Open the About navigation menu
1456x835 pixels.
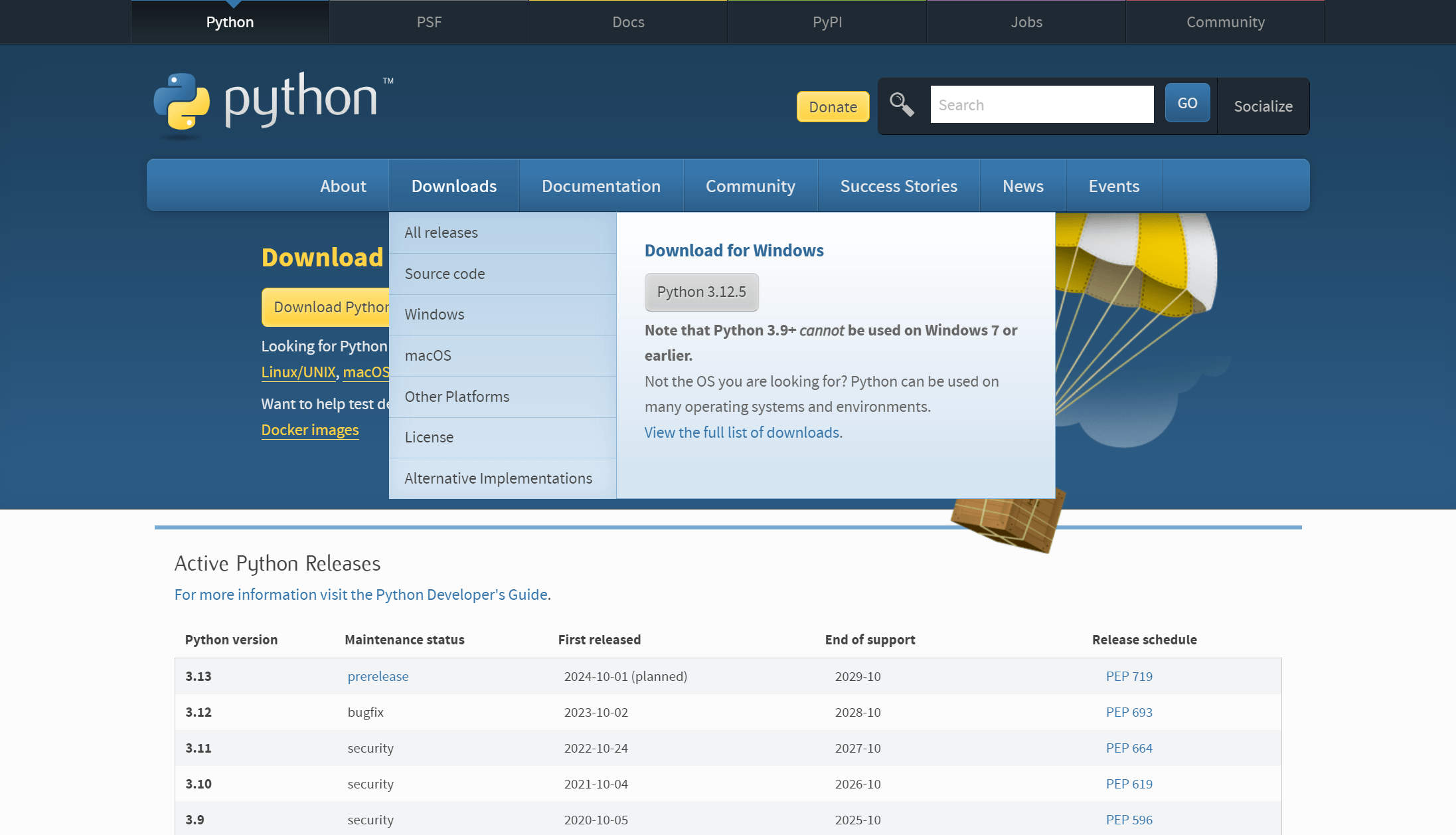[x=343, y=186]
